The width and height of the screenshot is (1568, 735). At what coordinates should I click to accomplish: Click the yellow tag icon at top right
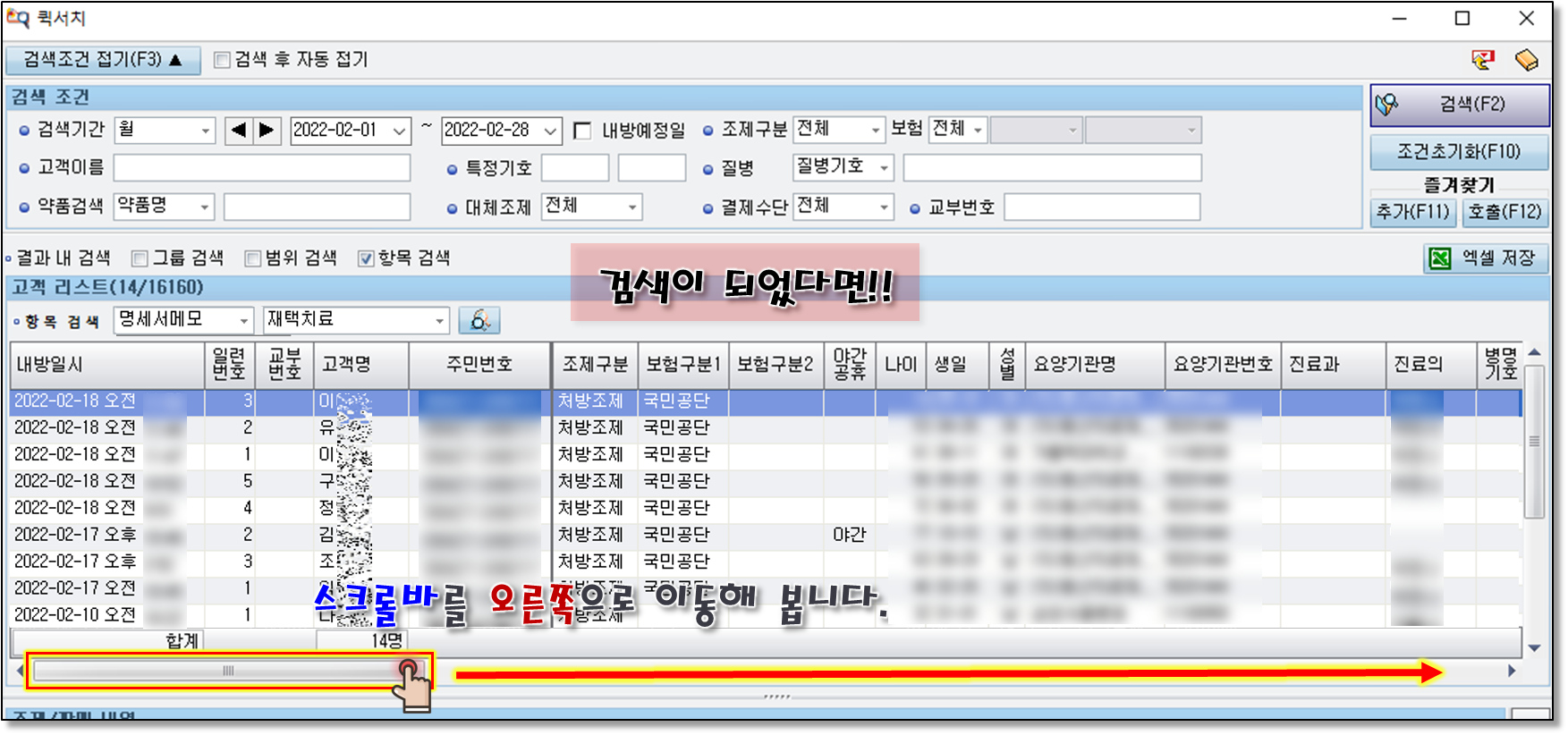(1526, 60)
